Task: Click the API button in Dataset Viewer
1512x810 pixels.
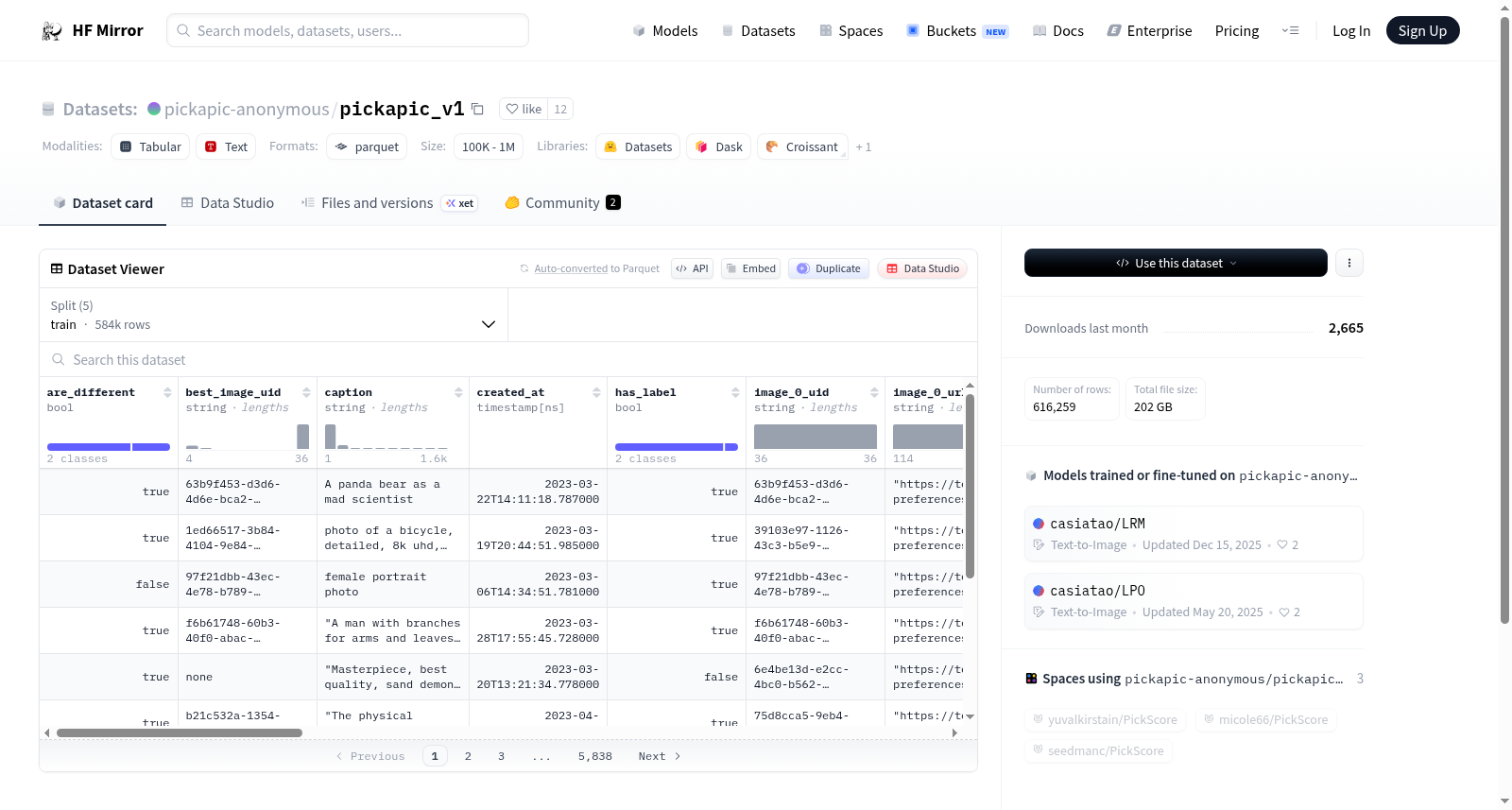Action: click(692, 268)
